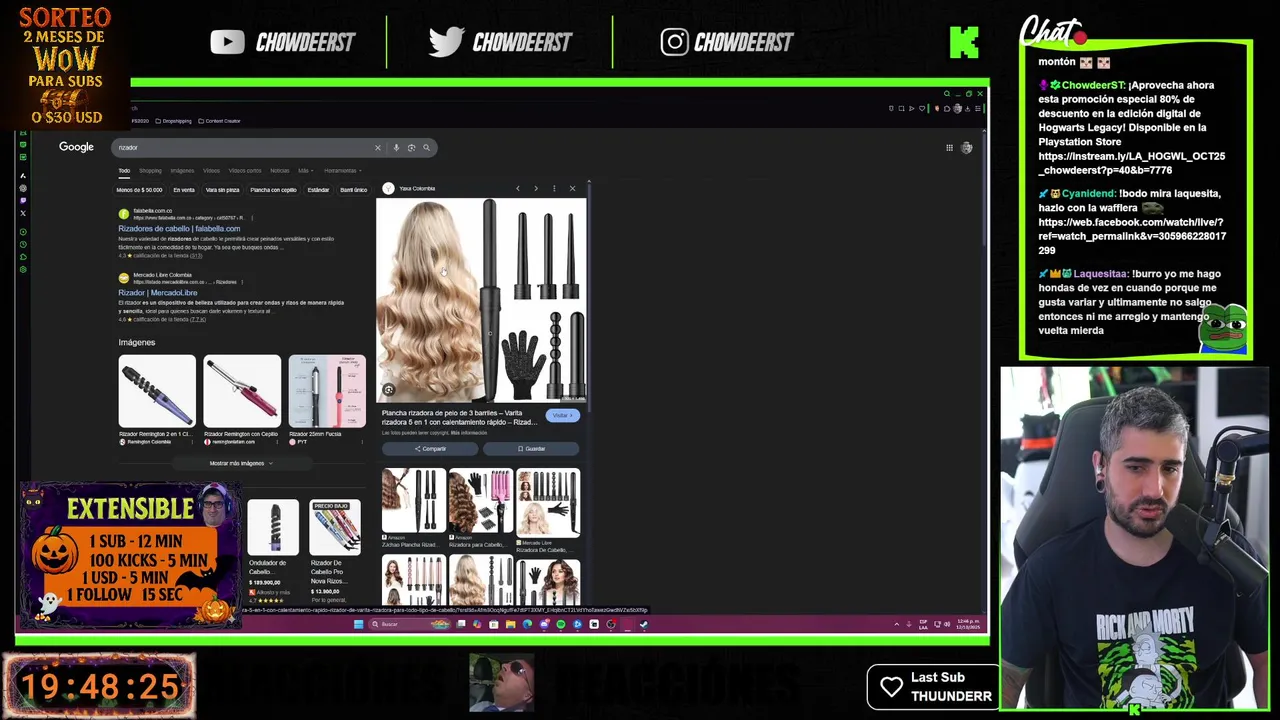Image resolution: width=1280 pixels, height=720 pixels.
Task: Click the Twitter icon in stream header
Action: point(445,42)
